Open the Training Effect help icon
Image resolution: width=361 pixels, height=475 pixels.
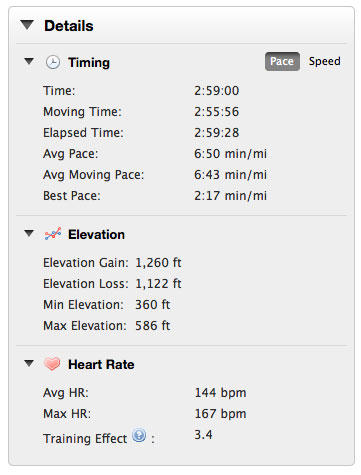pyautogui.click(x=139, y=435)
